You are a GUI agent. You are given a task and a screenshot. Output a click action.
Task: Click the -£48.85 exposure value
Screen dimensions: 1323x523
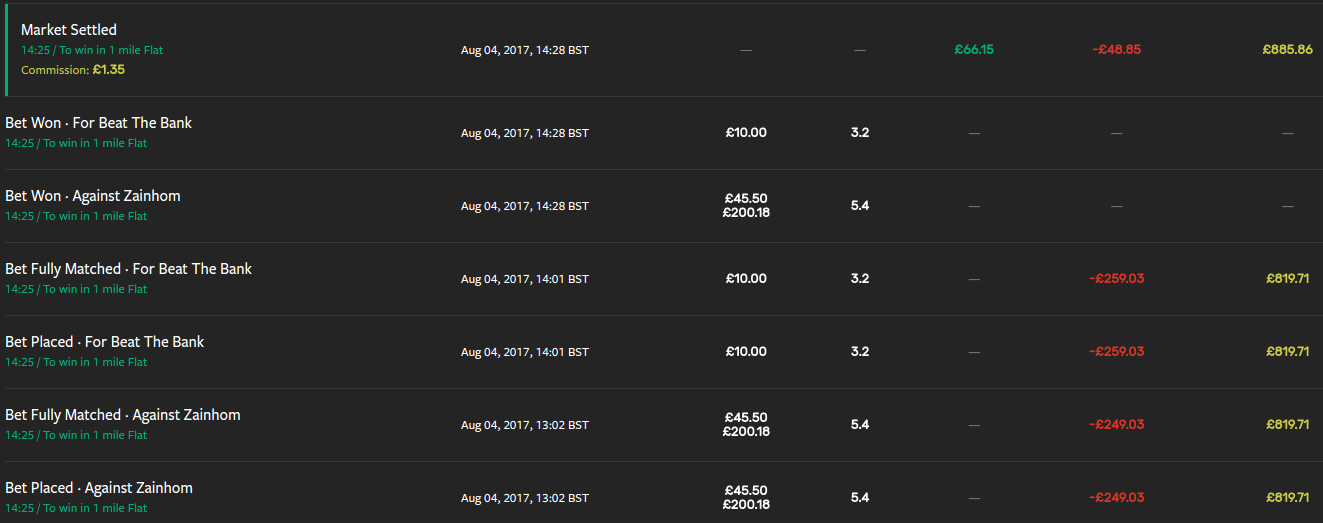(x=1116, y=49)
